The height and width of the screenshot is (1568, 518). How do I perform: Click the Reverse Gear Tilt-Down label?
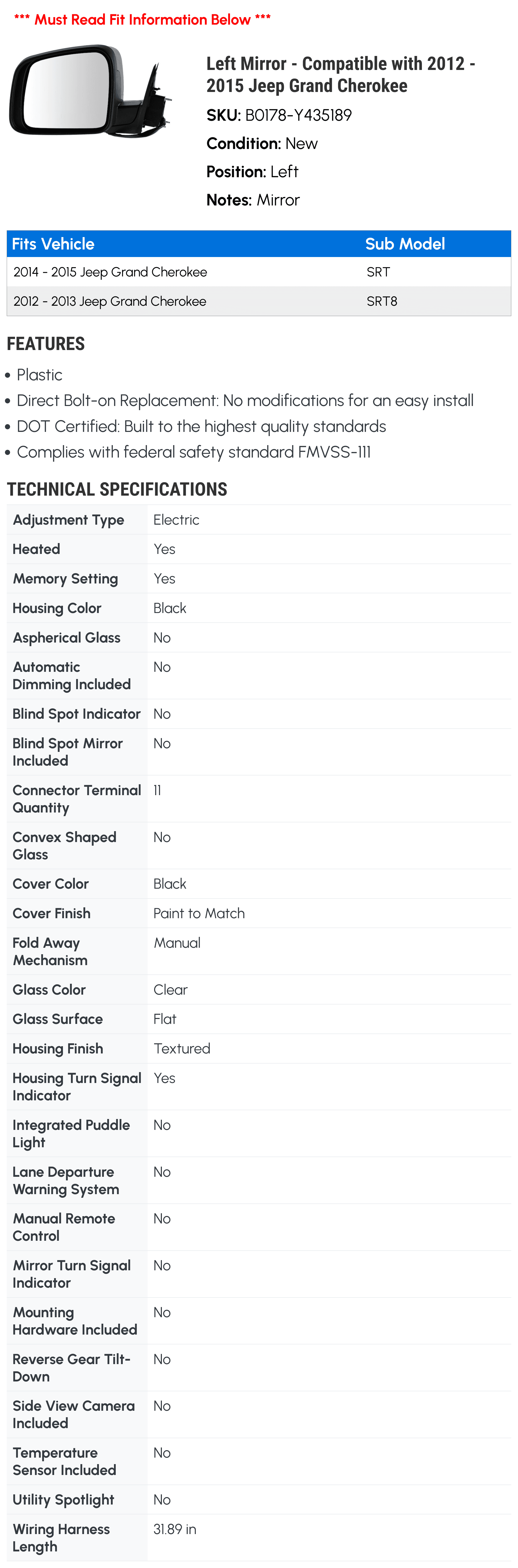coord(71,1367)
